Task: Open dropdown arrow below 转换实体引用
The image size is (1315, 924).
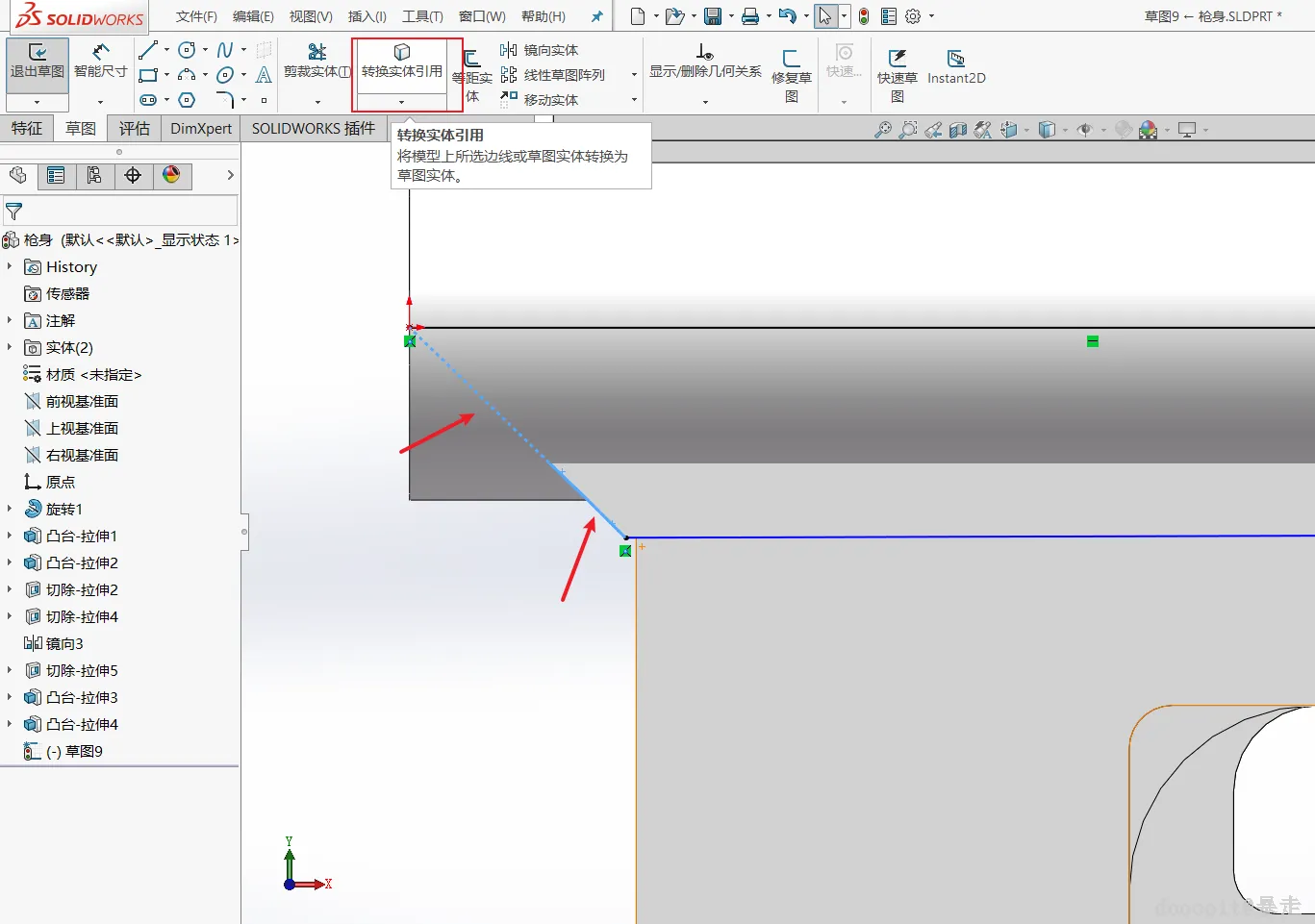Action: pos(402,102)
